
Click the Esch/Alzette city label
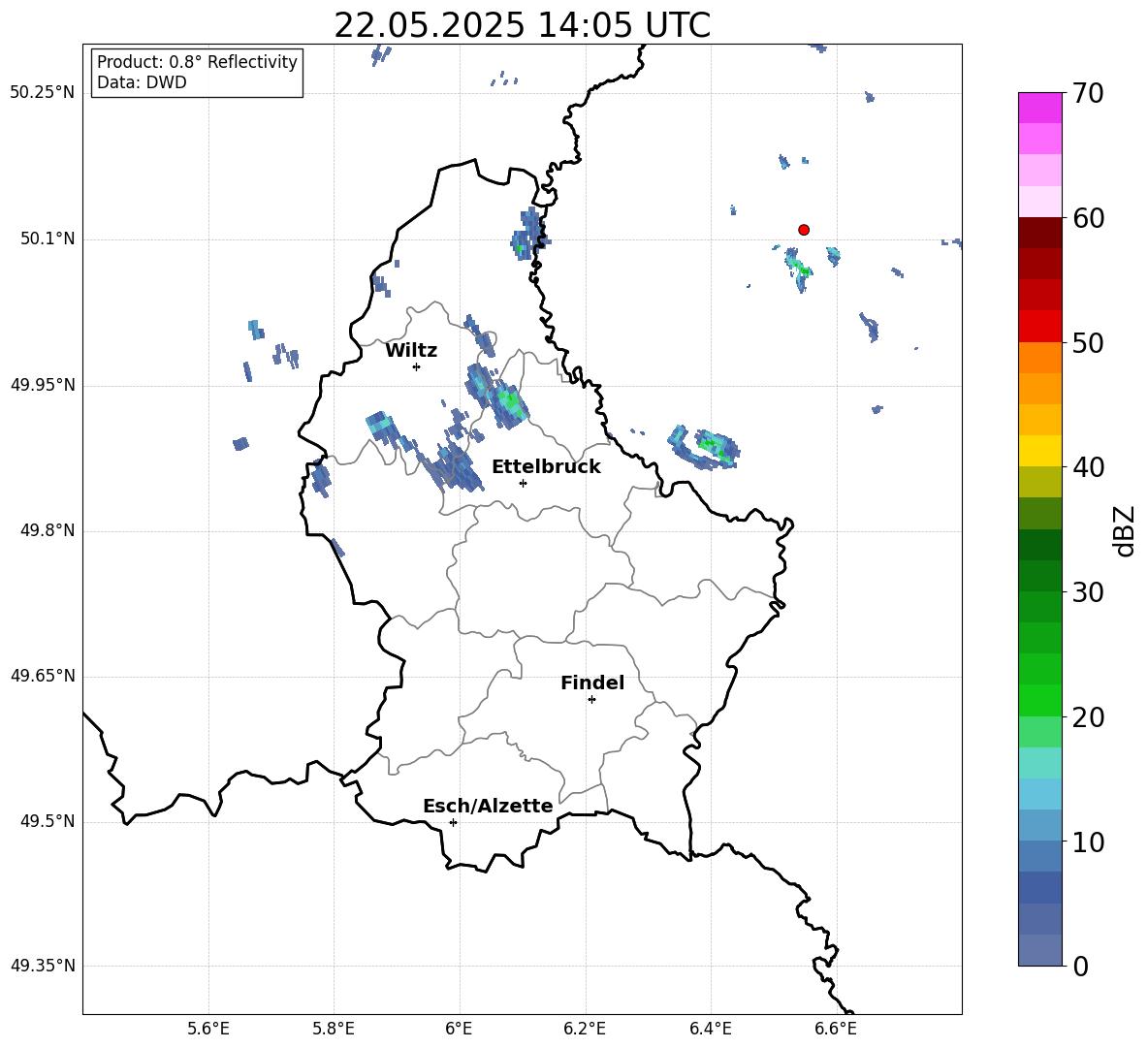[x=488, y=807]
